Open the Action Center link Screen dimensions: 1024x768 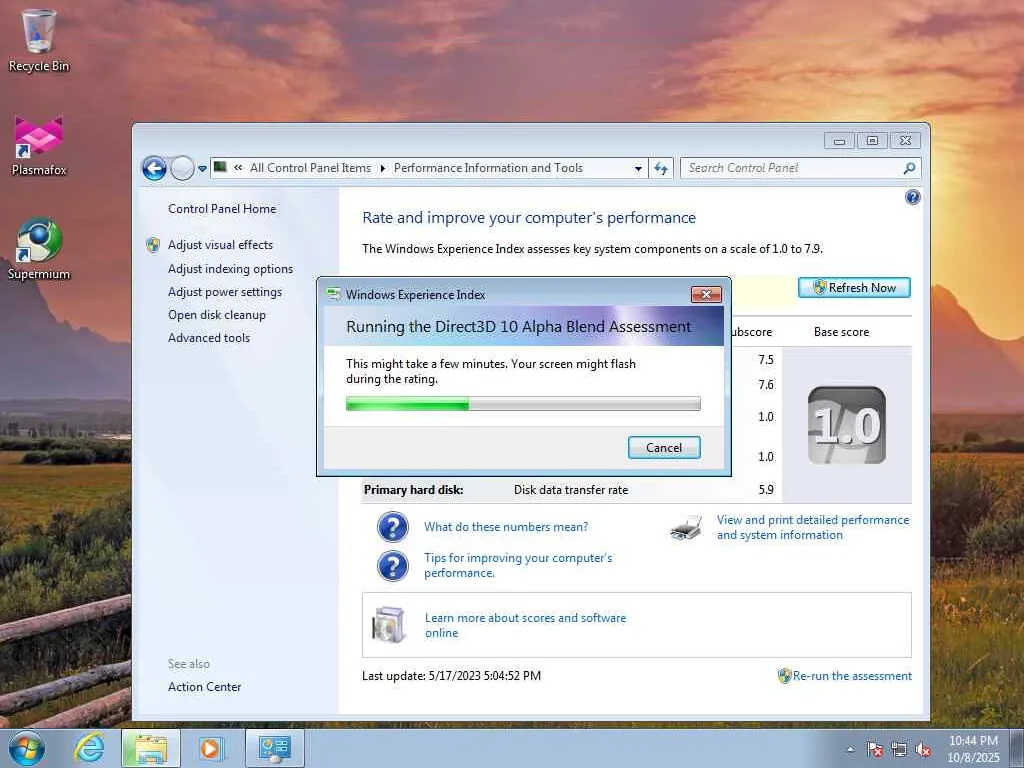204,687
